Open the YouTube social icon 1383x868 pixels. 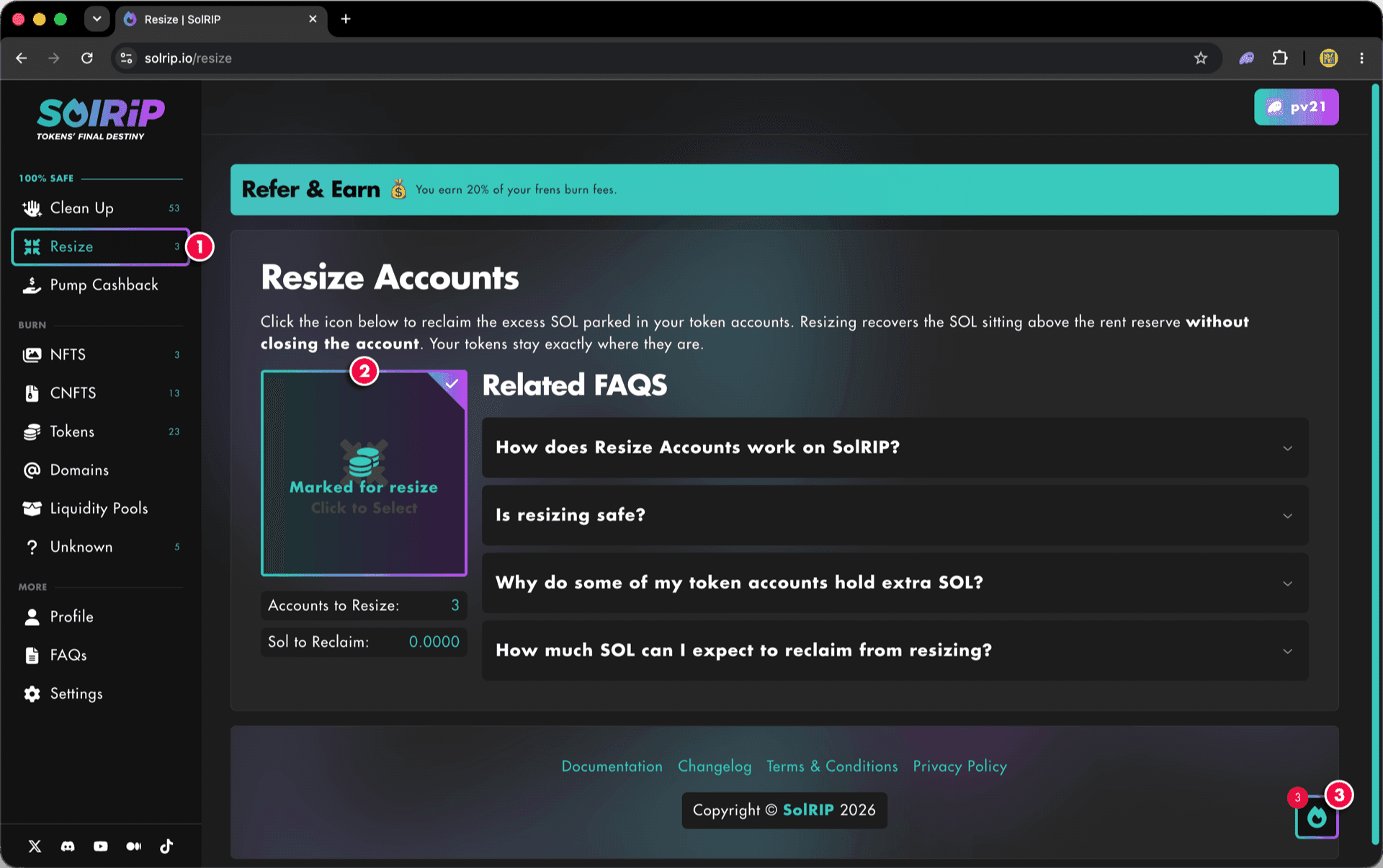pyautogui.click(x=101, y=846)
